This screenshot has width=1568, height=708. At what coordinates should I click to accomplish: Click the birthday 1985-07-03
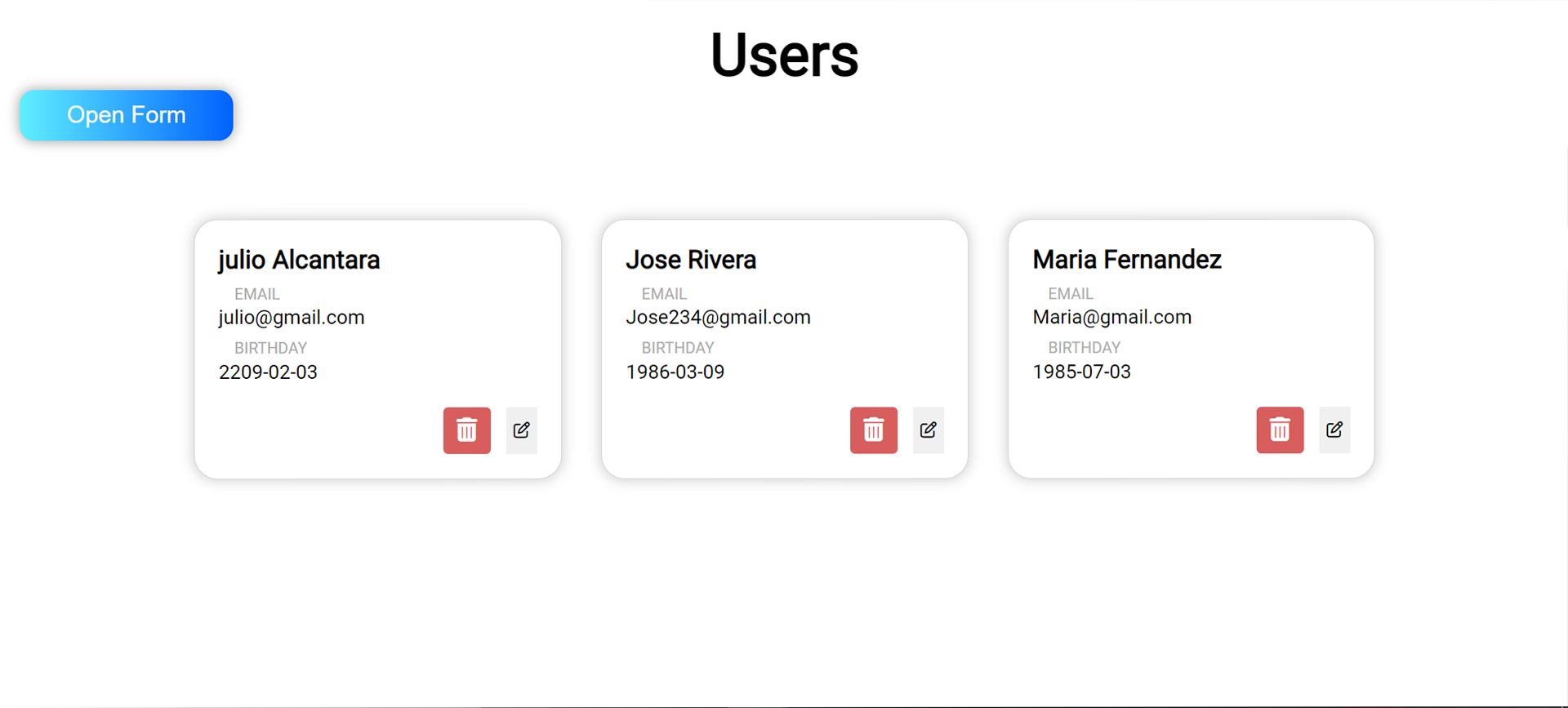(x=1081, y=372)
